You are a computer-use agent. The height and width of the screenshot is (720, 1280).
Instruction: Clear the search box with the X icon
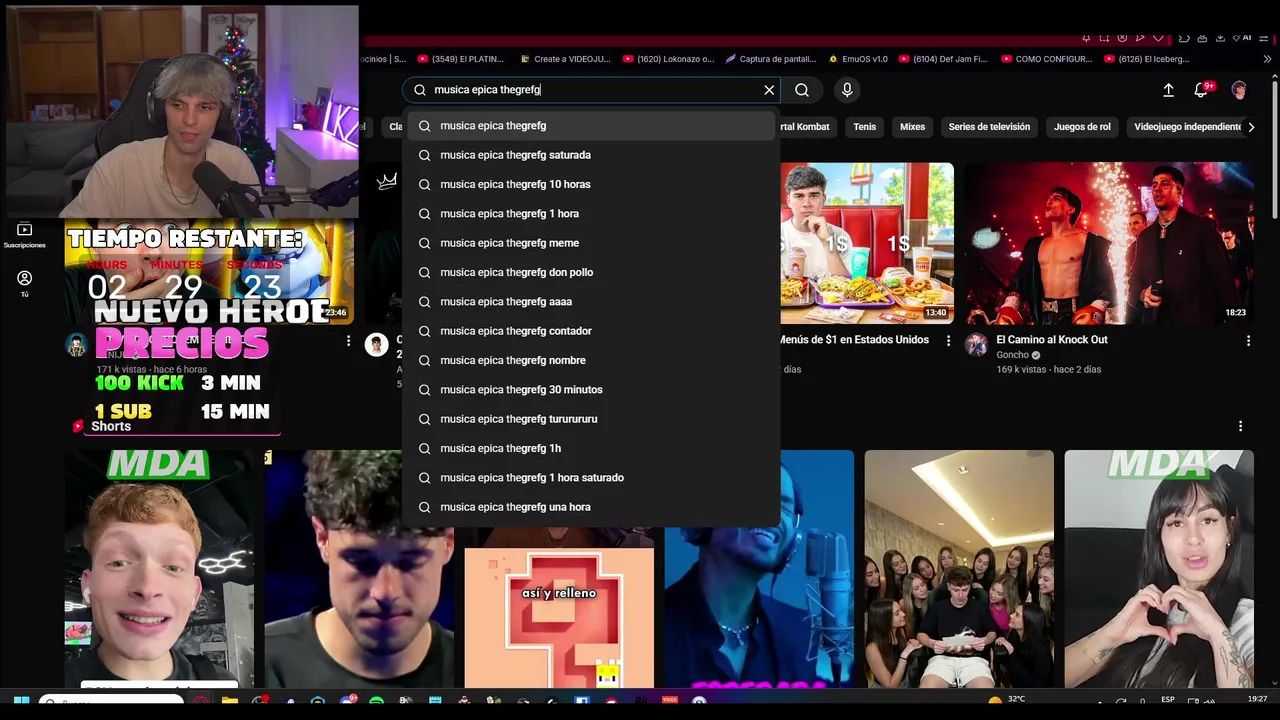pyautogui.click(x=769, y=90)
